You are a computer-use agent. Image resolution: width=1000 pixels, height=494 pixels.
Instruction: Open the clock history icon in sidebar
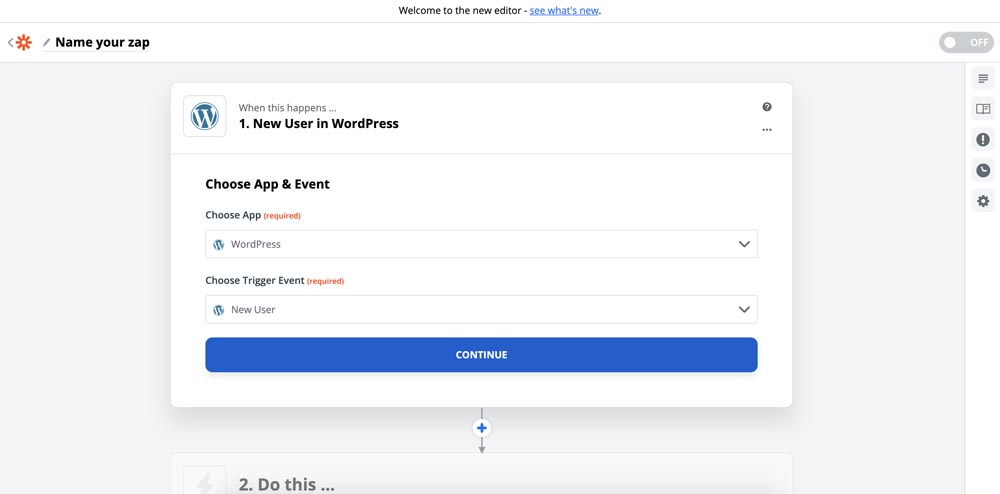point(983,170)
